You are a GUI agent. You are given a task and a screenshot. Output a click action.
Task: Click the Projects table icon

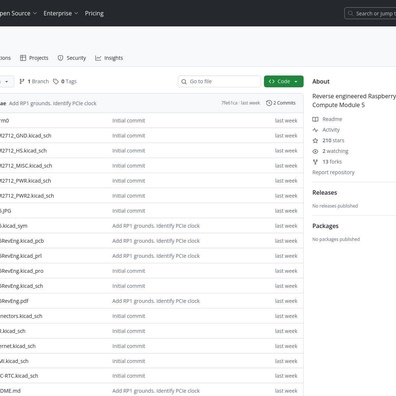pos(23,58)
